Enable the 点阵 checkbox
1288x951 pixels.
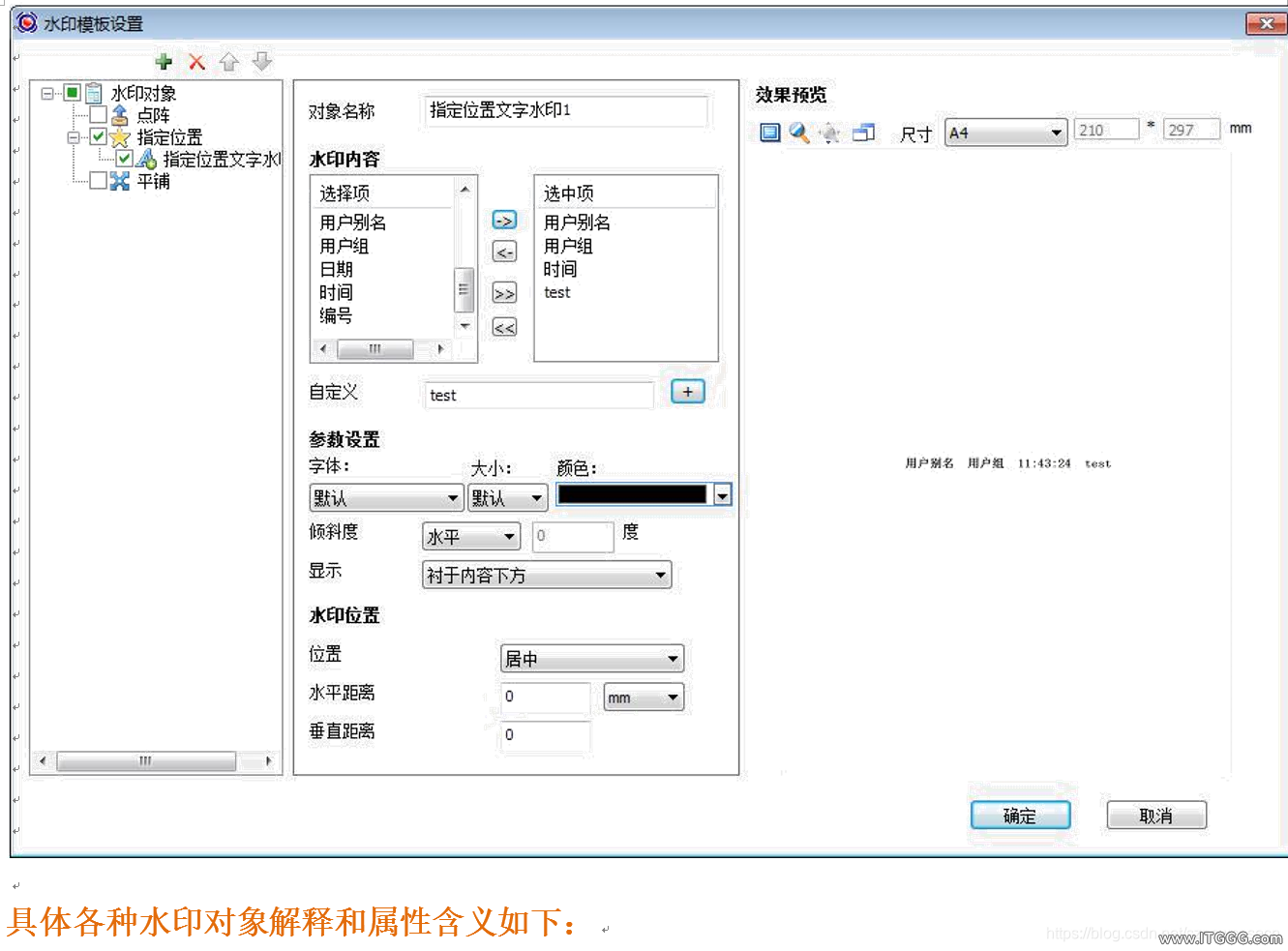[98, 115]
